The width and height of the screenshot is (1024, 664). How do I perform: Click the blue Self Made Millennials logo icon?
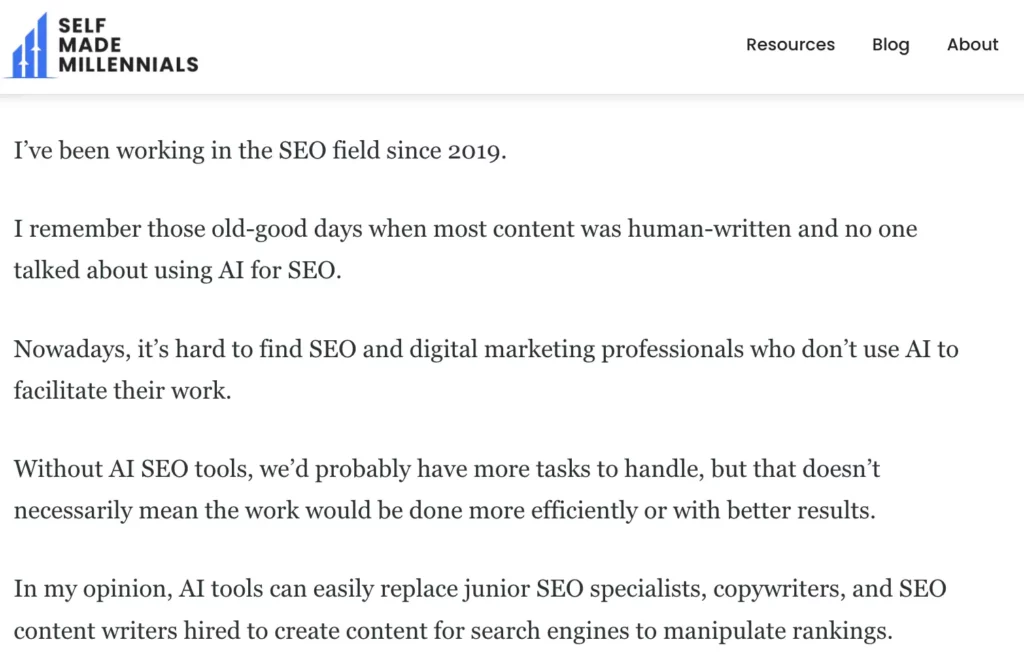point(30,45)
